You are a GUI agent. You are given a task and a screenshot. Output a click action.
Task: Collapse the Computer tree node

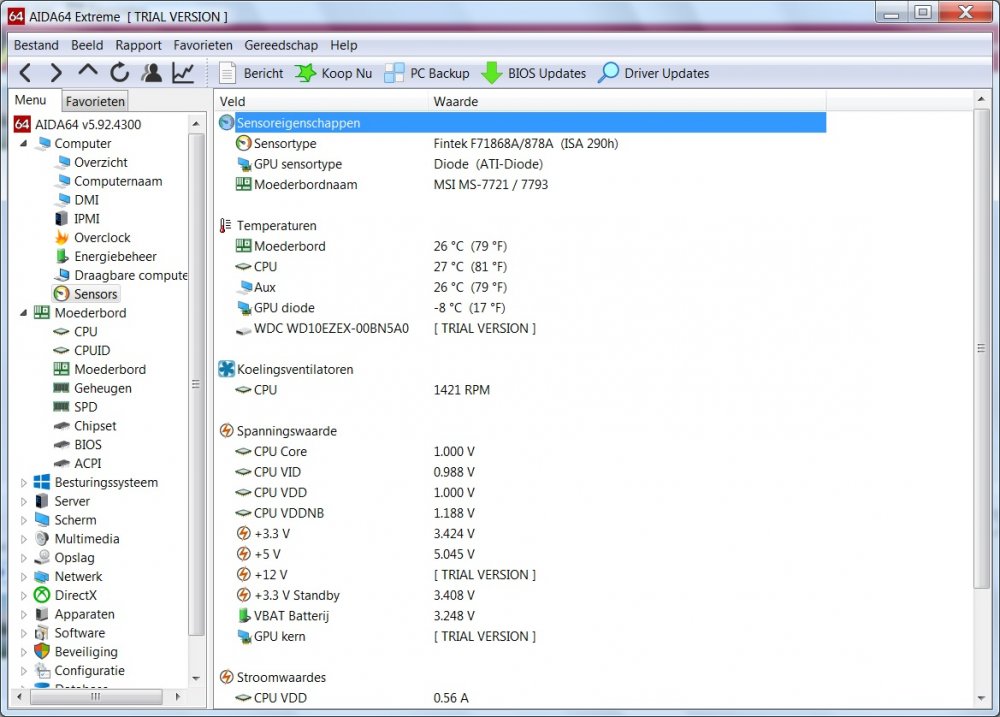pos(24,144)
